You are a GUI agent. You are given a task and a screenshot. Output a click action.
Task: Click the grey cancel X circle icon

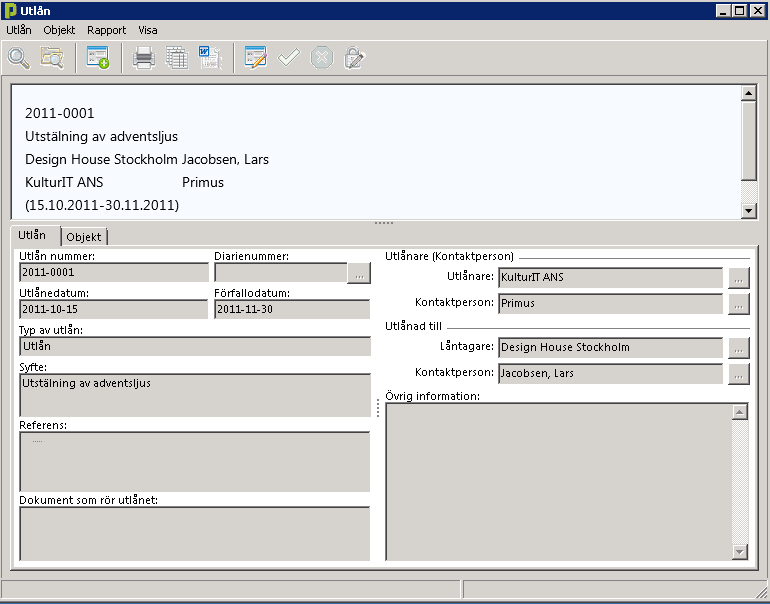click(x=322, y=58)
